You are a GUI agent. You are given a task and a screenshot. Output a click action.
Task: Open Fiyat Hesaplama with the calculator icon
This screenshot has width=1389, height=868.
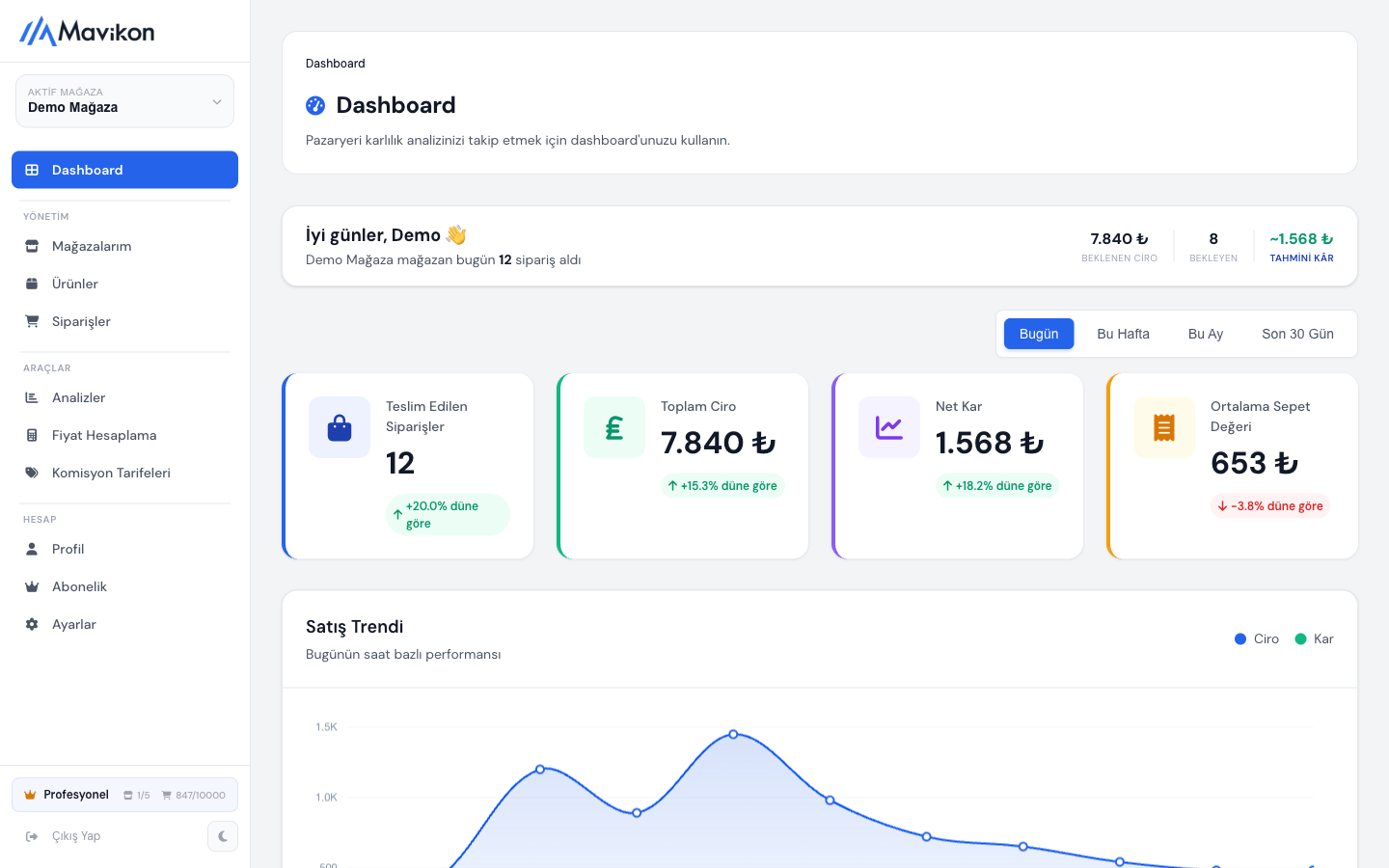point(33,435)
